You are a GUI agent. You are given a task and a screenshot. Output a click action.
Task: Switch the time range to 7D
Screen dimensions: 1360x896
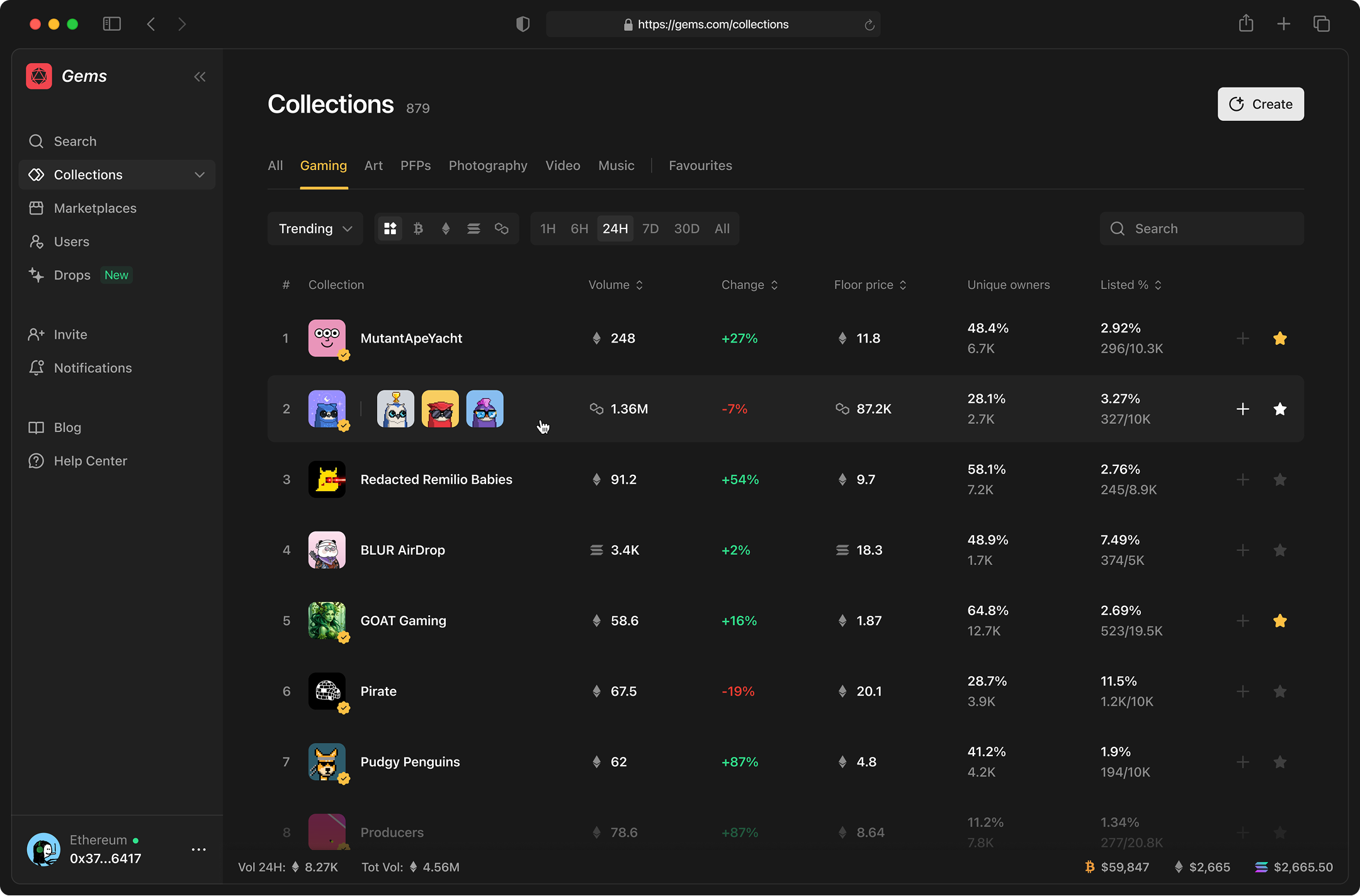[x=650, y=229]
